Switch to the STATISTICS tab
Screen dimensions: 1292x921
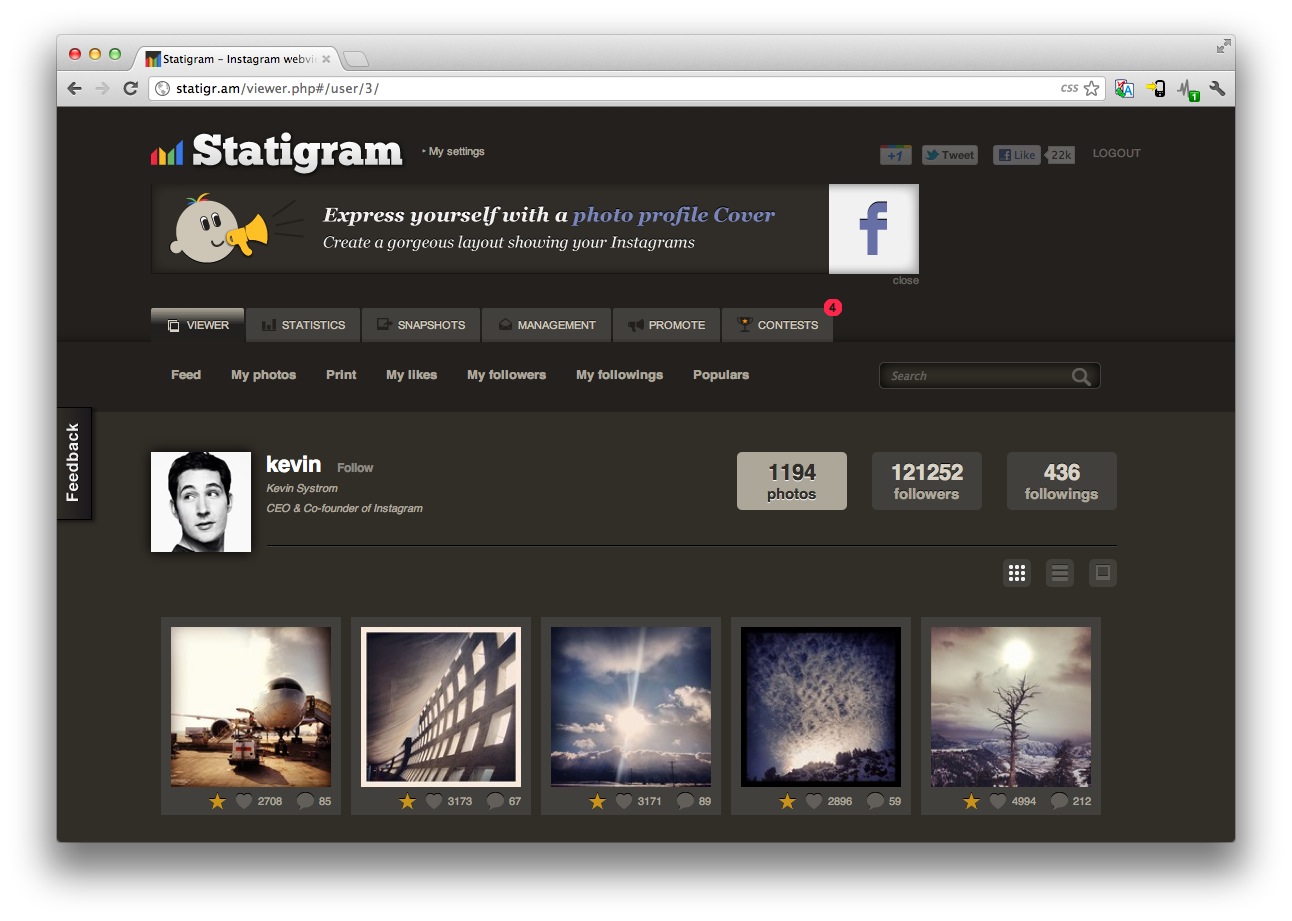pyautogui.click(x=303, y=325)
